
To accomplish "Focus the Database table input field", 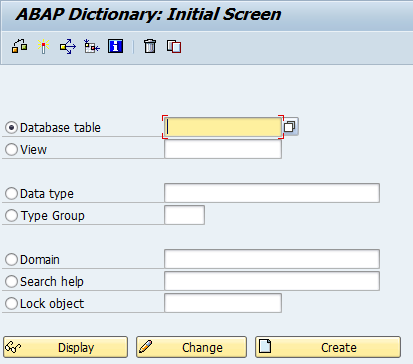I will click(223, 127).
